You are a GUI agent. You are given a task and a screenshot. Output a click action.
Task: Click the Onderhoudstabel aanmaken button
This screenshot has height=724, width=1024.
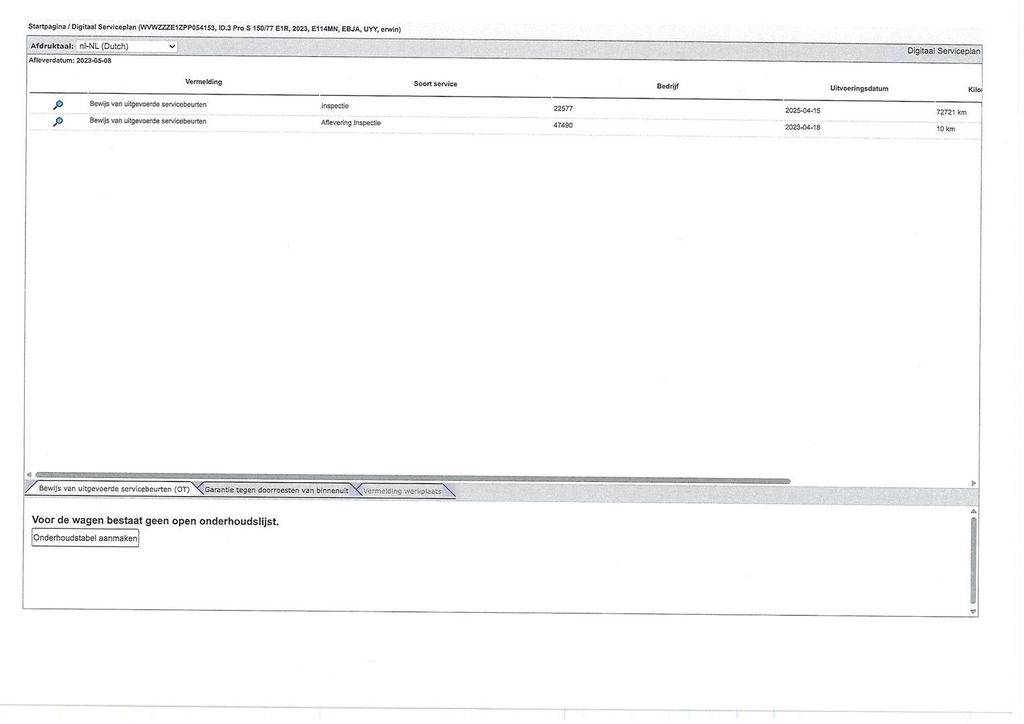click(85, 538)
